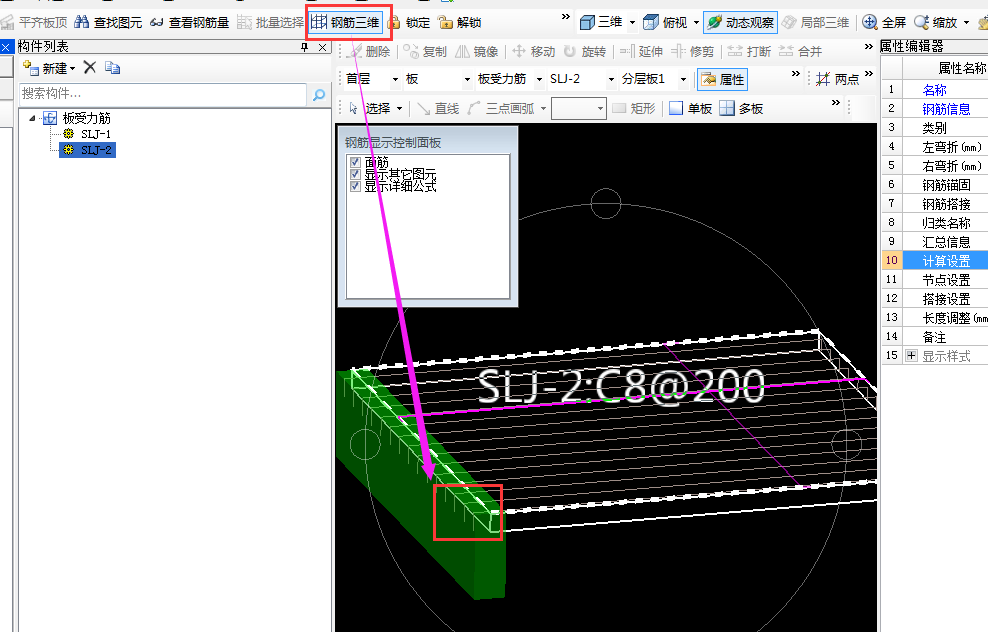Click the 锁定 lock tool
This screenshot has height=632, width=988.
point(409,23)
